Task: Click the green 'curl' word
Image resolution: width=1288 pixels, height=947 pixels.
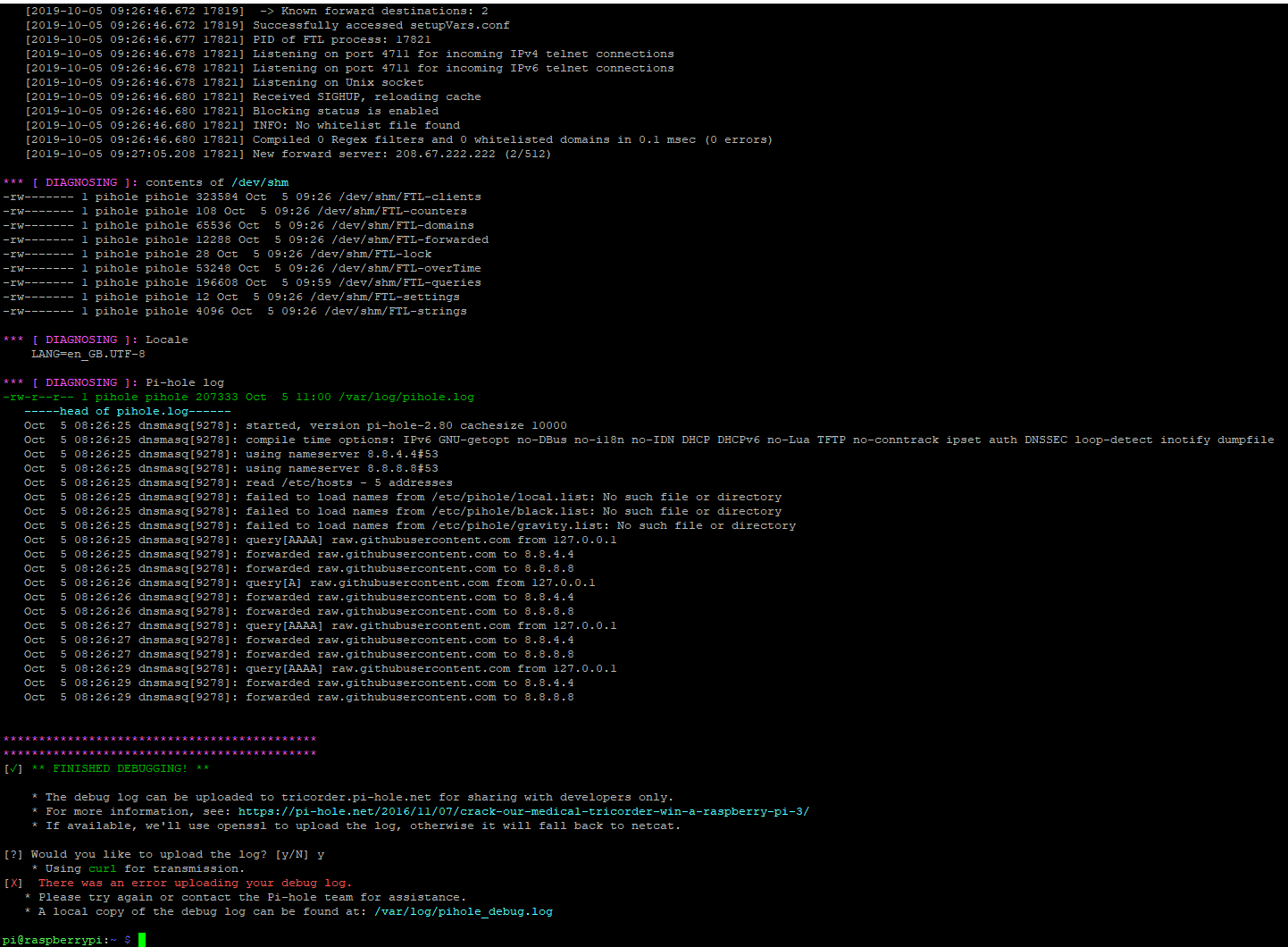Action: point(103,868)
